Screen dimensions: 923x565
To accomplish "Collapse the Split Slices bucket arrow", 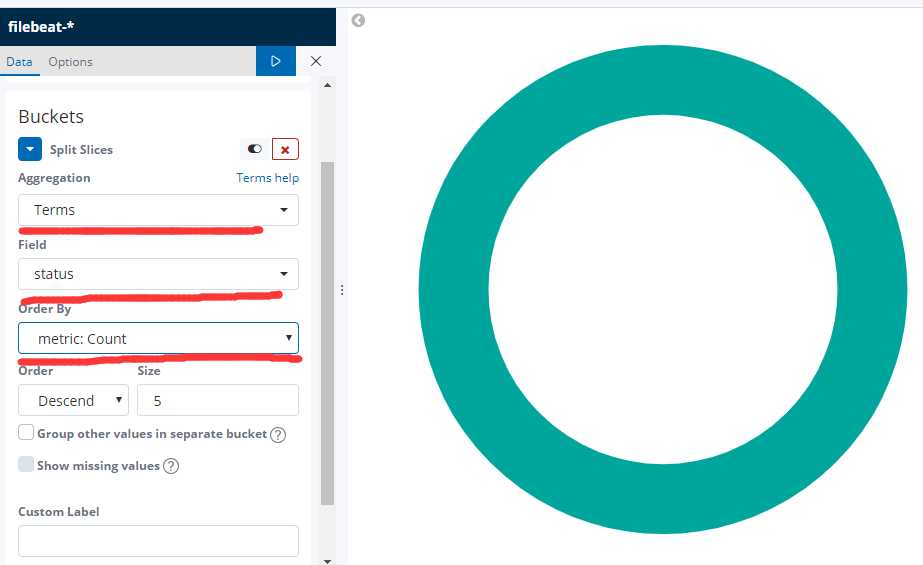I will 30,149.
